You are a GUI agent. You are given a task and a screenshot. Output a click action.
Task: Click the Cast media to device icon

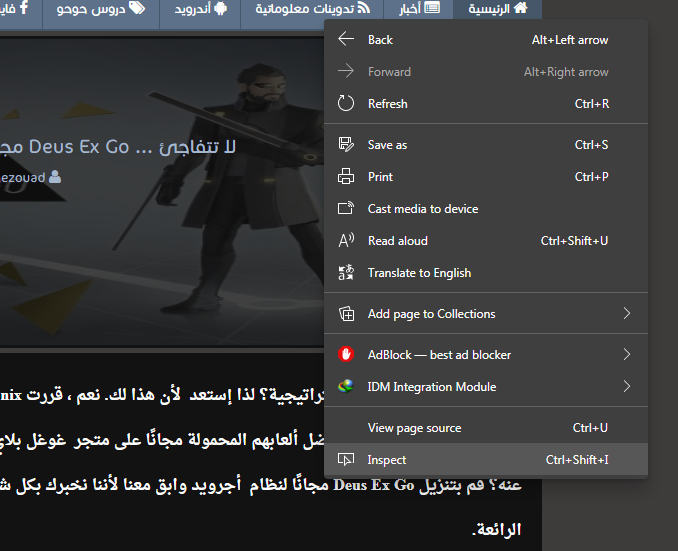(x=347, y=209)
